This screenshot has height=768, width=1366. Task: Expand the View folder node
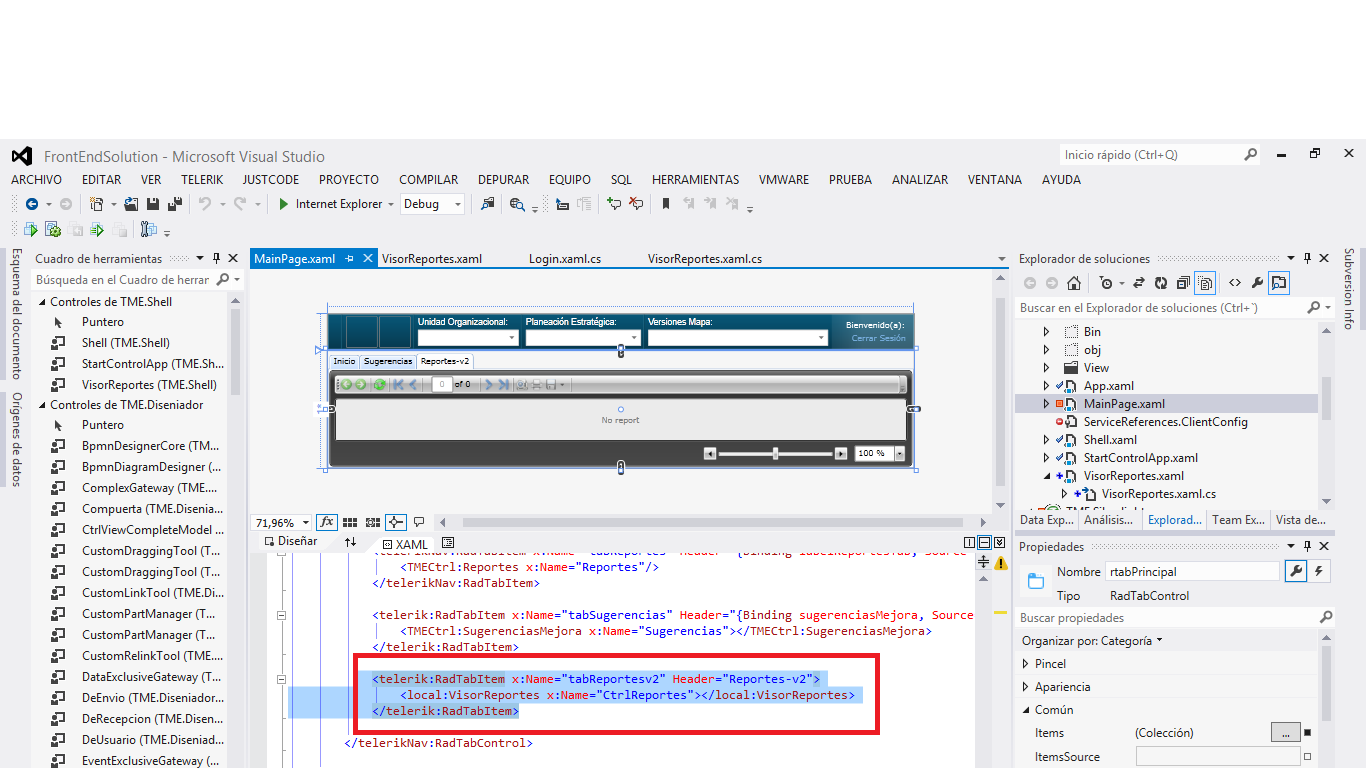(x=1047, y=368)
